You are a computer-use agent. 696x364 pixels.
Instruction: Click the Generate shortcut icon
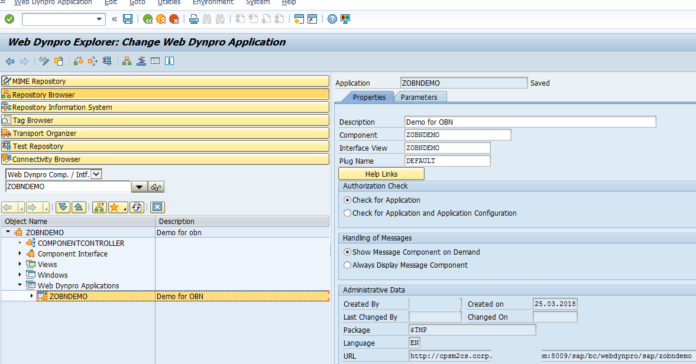click(x=312, y=19)
